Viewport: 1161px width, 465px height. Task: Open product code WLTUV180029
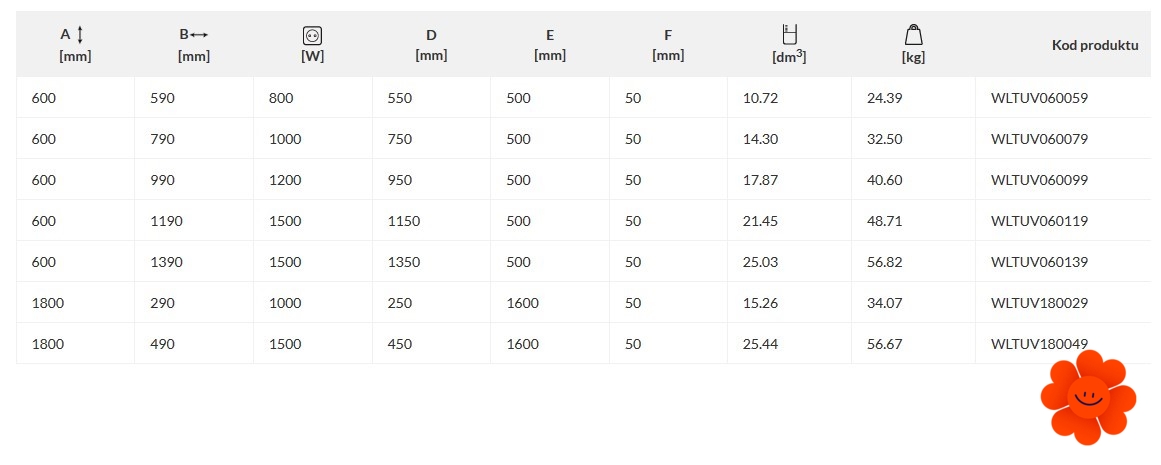tap(1039, 303)
